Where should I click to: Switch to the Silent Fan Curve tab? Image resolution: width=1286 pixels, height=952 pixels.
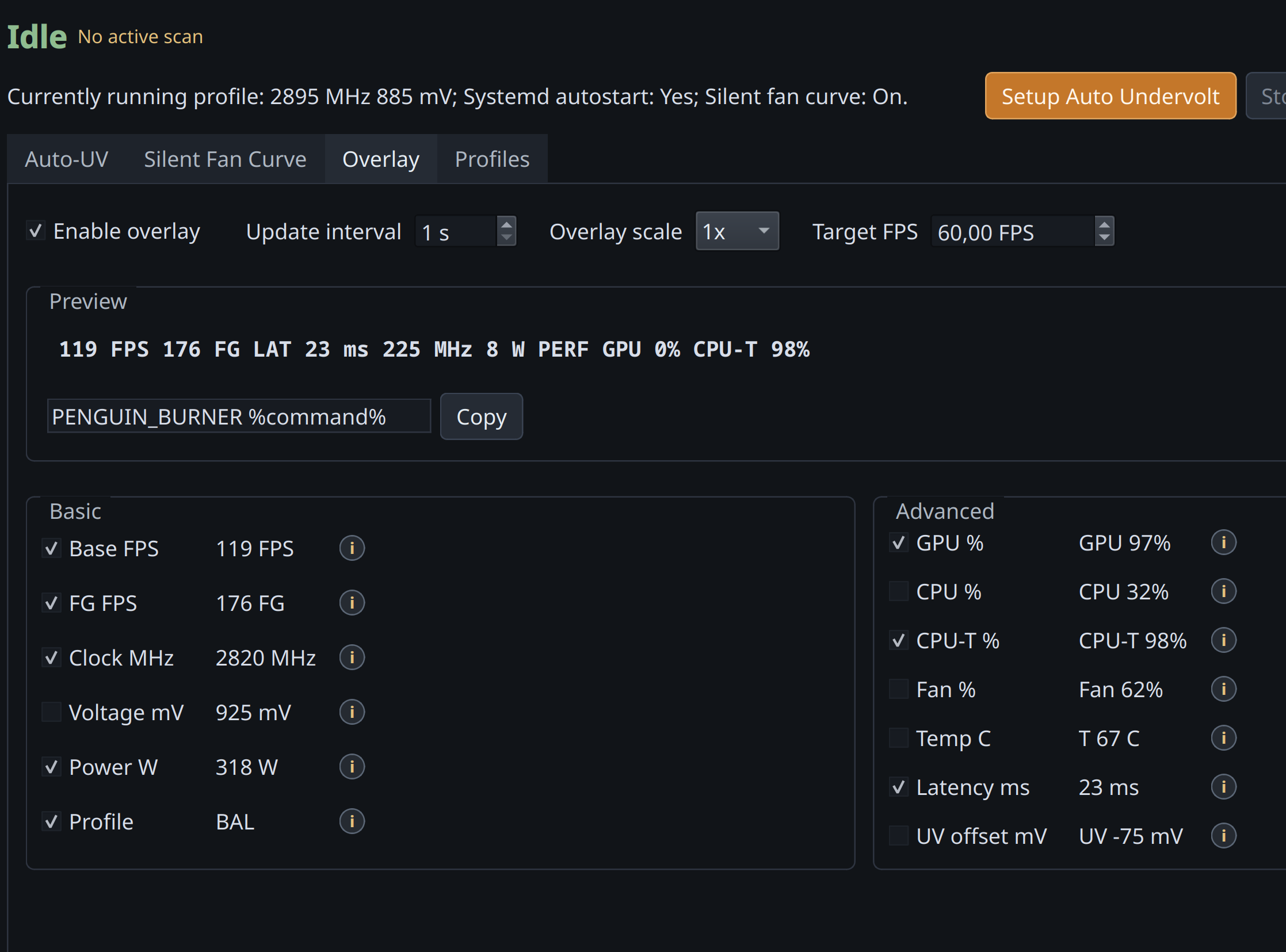click(x=226, y=159)
